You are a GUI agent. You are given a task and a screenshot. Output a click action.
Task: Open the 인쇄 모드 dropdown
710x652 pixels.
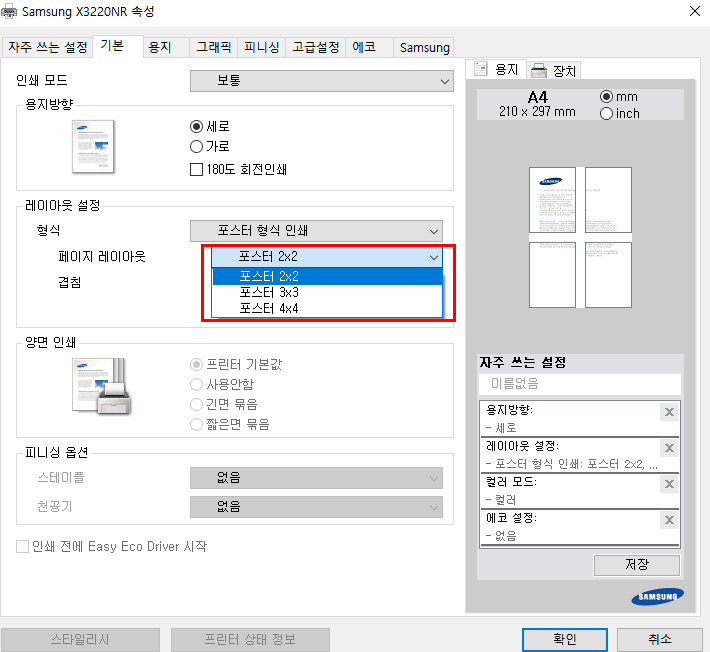click(321, 81)
